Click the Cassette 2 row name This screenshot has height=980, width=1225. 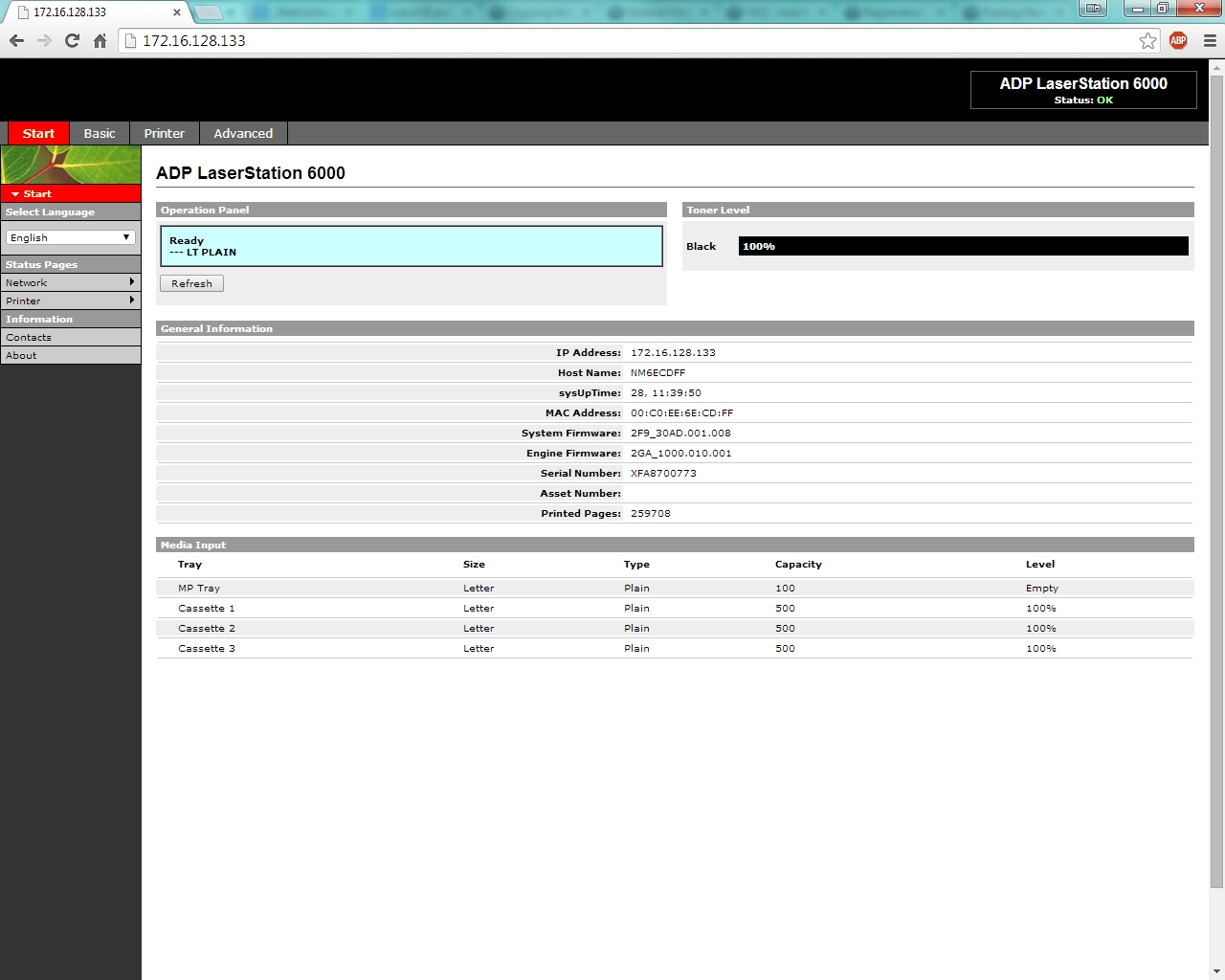coord(207,628)
